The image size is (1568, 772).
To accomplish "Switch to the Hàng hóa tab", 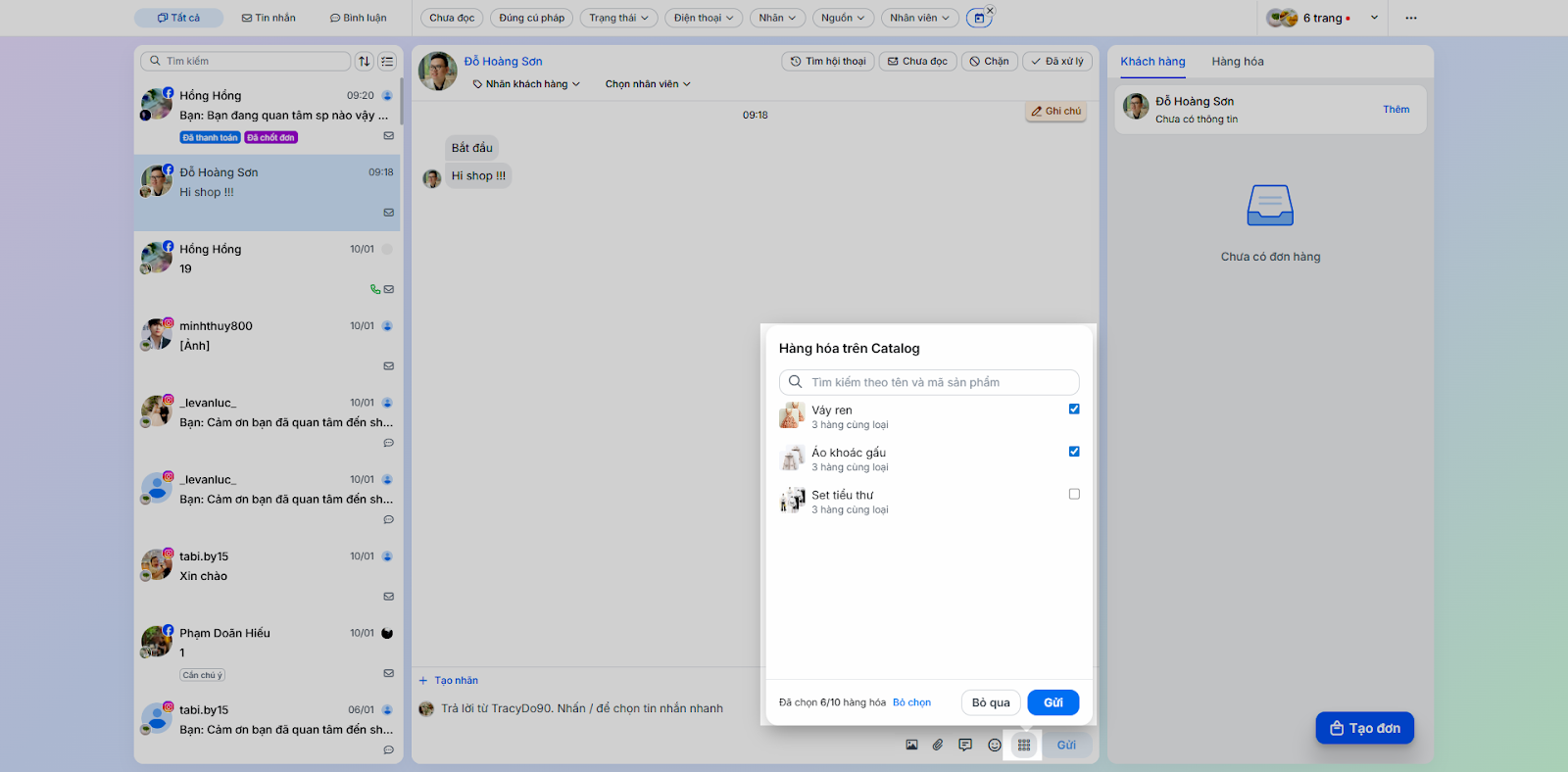I will pos(1238,62).
